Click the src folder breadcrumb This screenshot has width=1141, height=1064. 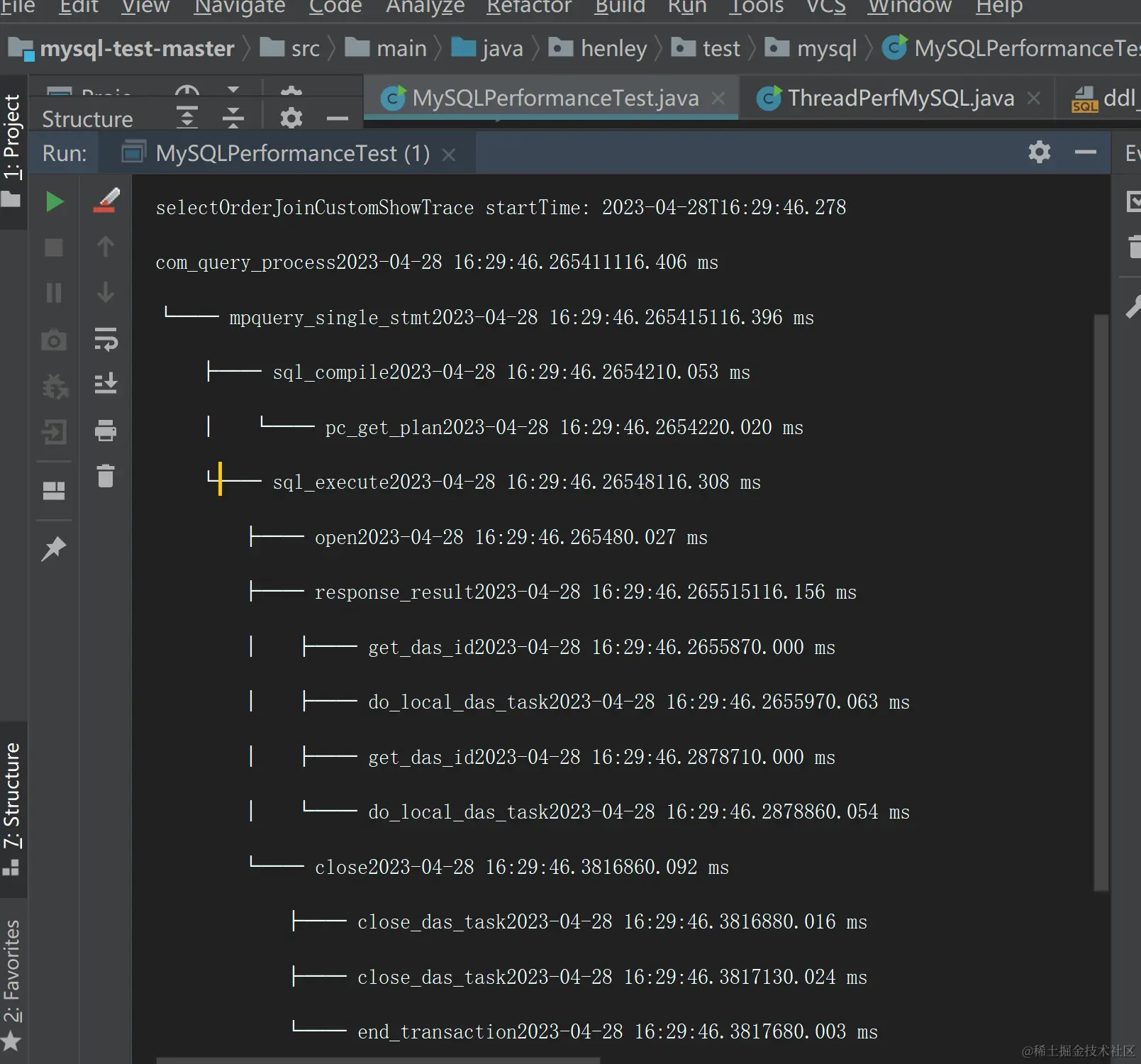point(290,48)
